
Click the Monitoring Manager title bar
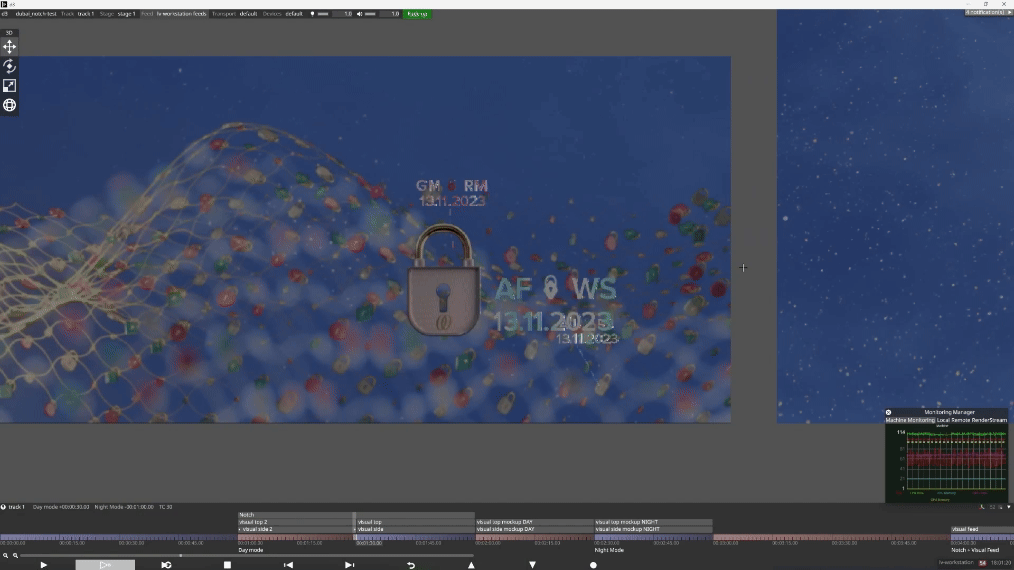click(x=949, y=412)
